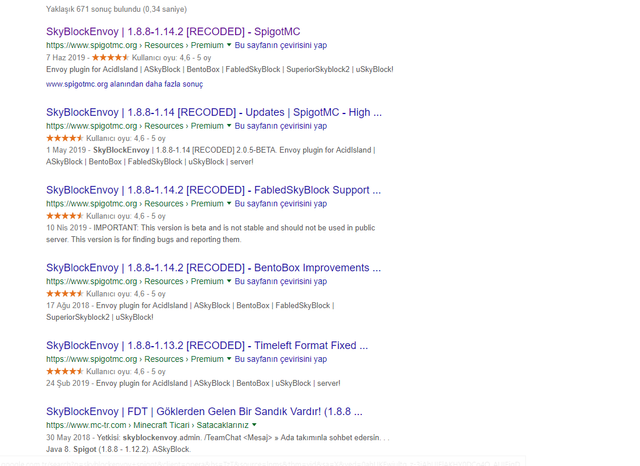
Task: Click snippet starting '30 May 2018 - Yetkisi'
Action: [x=218, y=443]
